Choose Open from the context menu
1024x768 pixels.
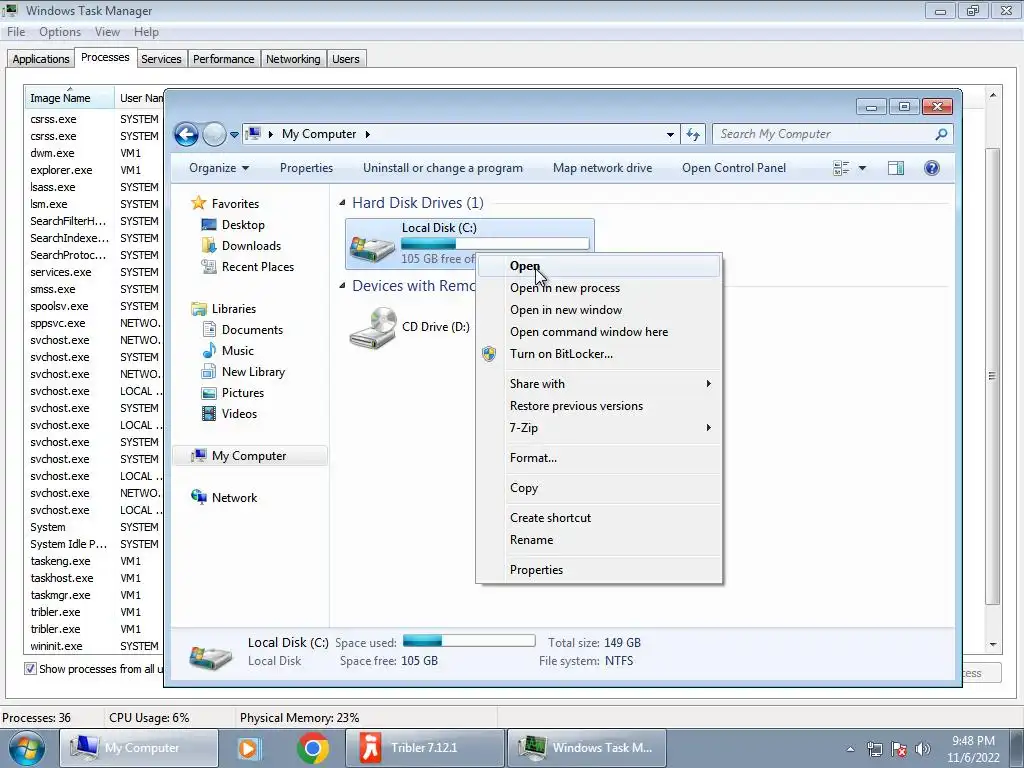(599, 266)
